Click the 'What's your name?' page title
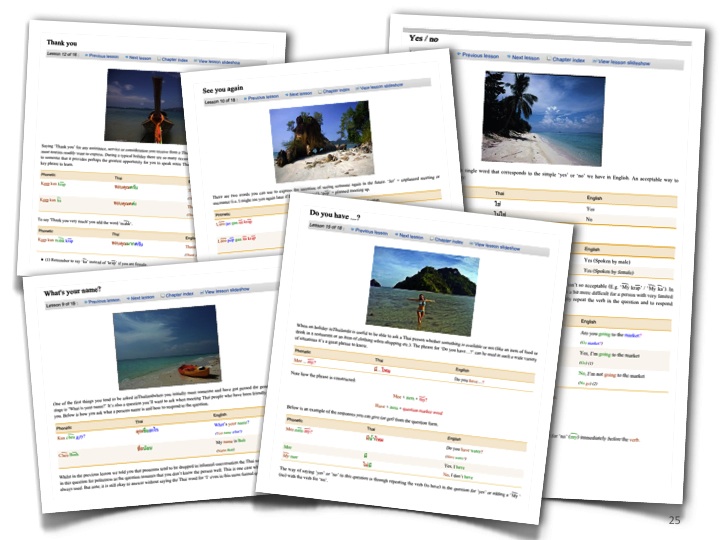720x540 pixels. (72, 291)
